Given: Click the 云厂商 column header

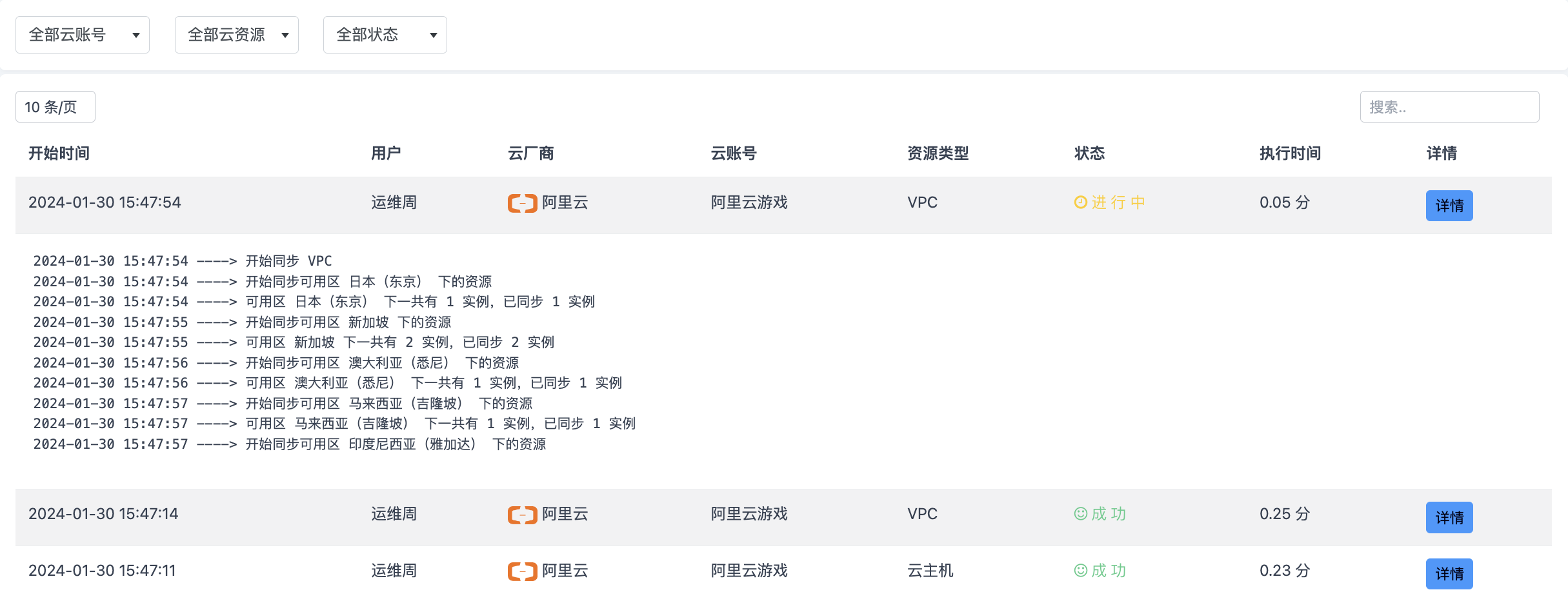Looking at the screenshot, I should (x=530, y=153).
